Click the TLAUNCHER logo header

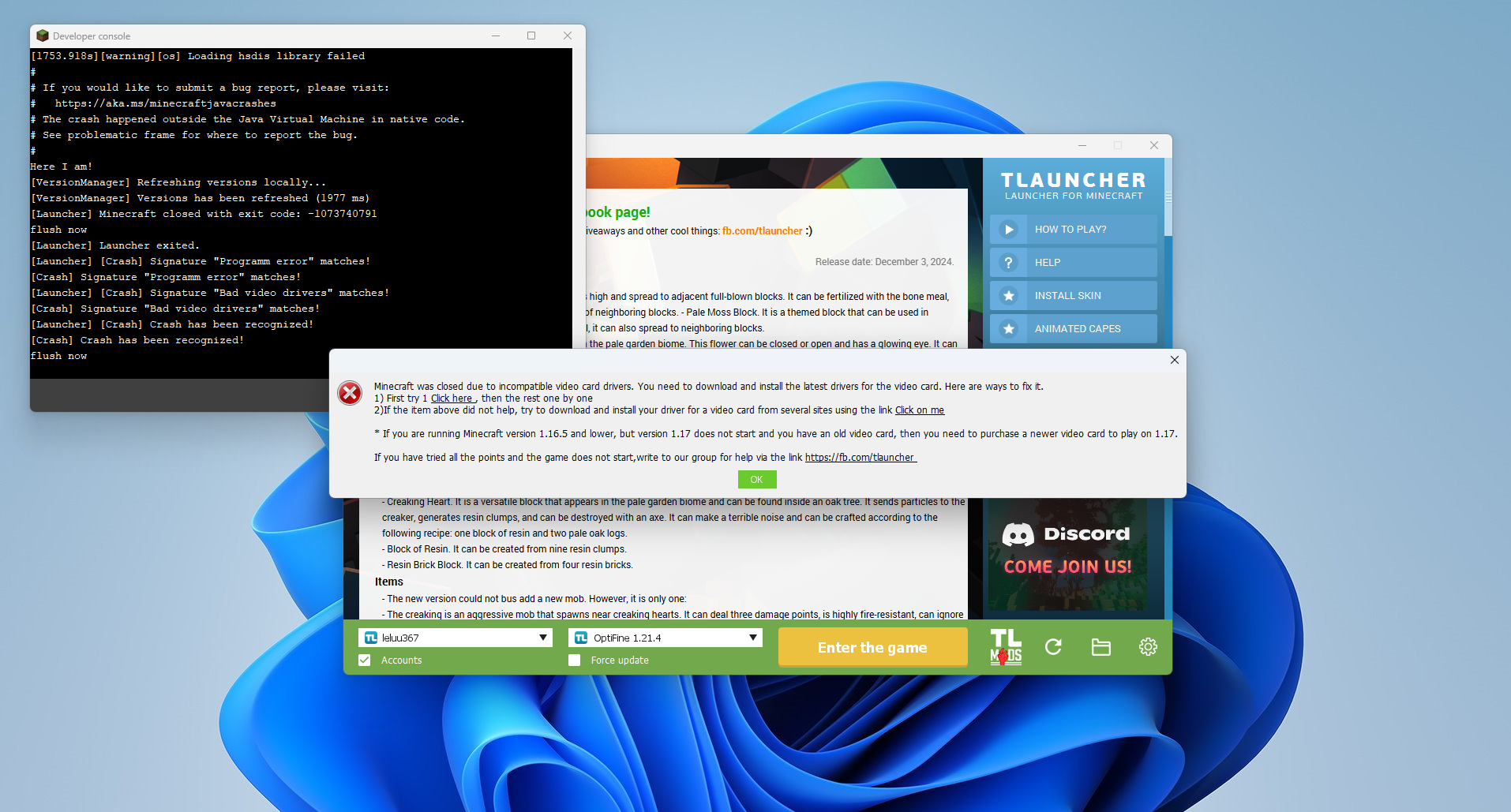[1074, 180]
